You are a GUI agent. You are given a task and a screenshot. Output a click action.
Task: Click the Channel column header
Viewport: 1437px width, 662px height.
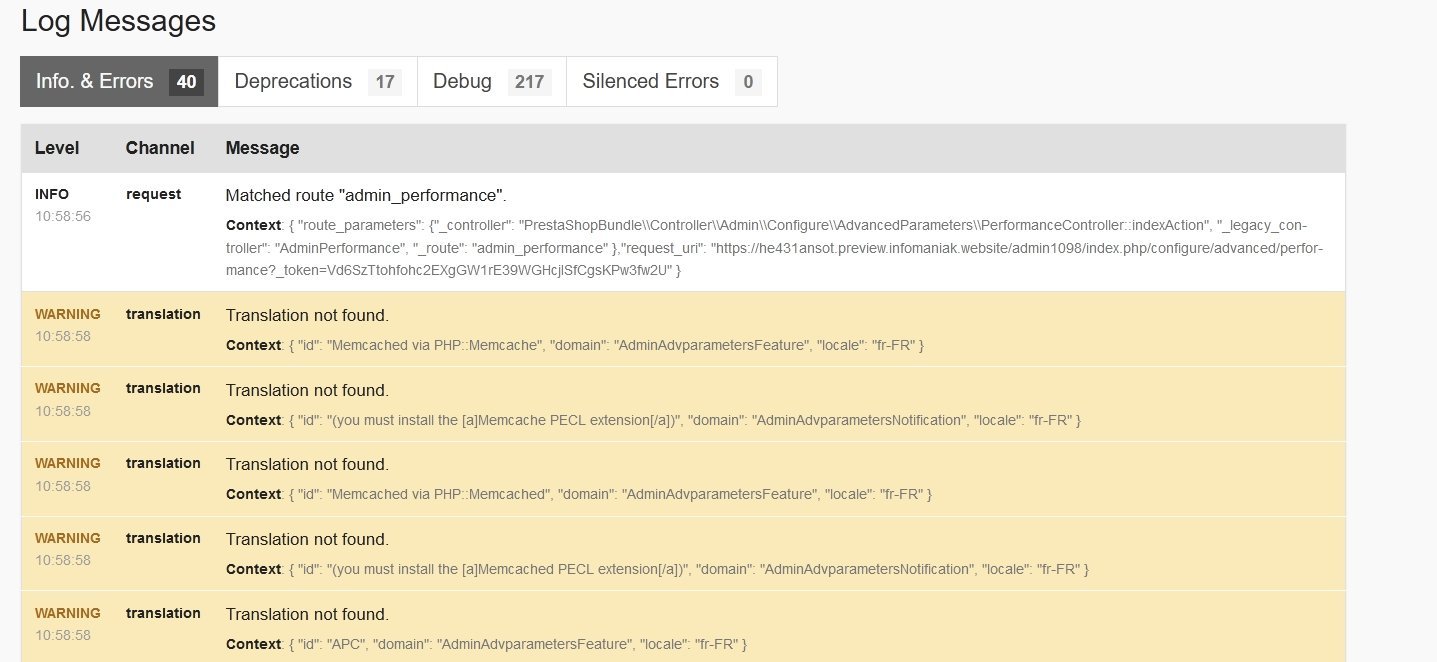(160, 148)
